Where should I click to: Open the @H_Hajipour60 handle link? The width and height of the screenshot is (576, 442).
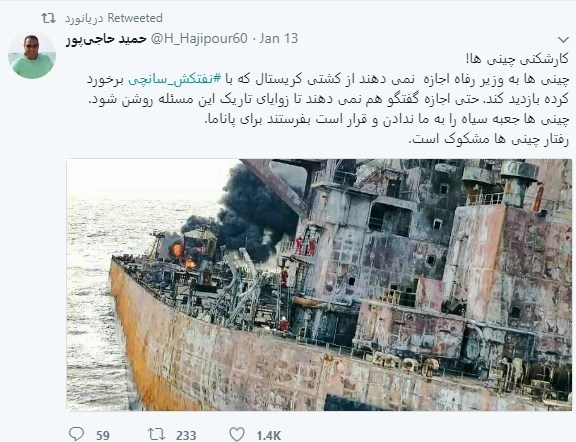tap(199, 38)
